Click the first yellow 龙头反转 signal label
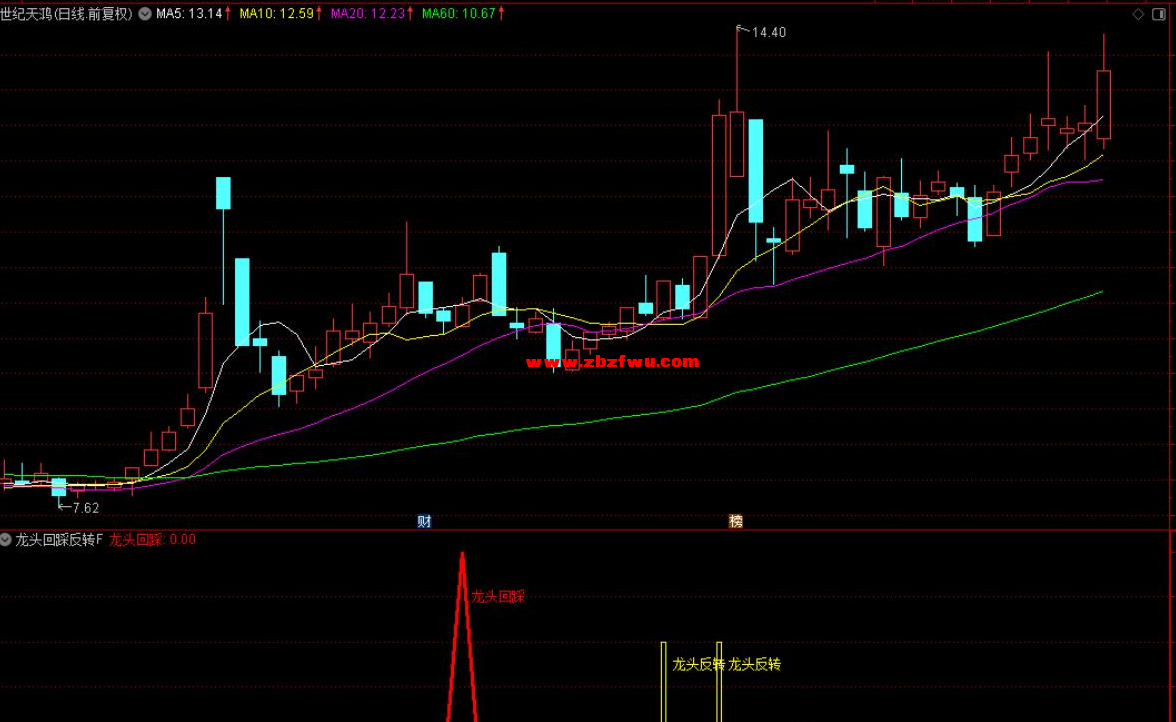 coord(698,664)
